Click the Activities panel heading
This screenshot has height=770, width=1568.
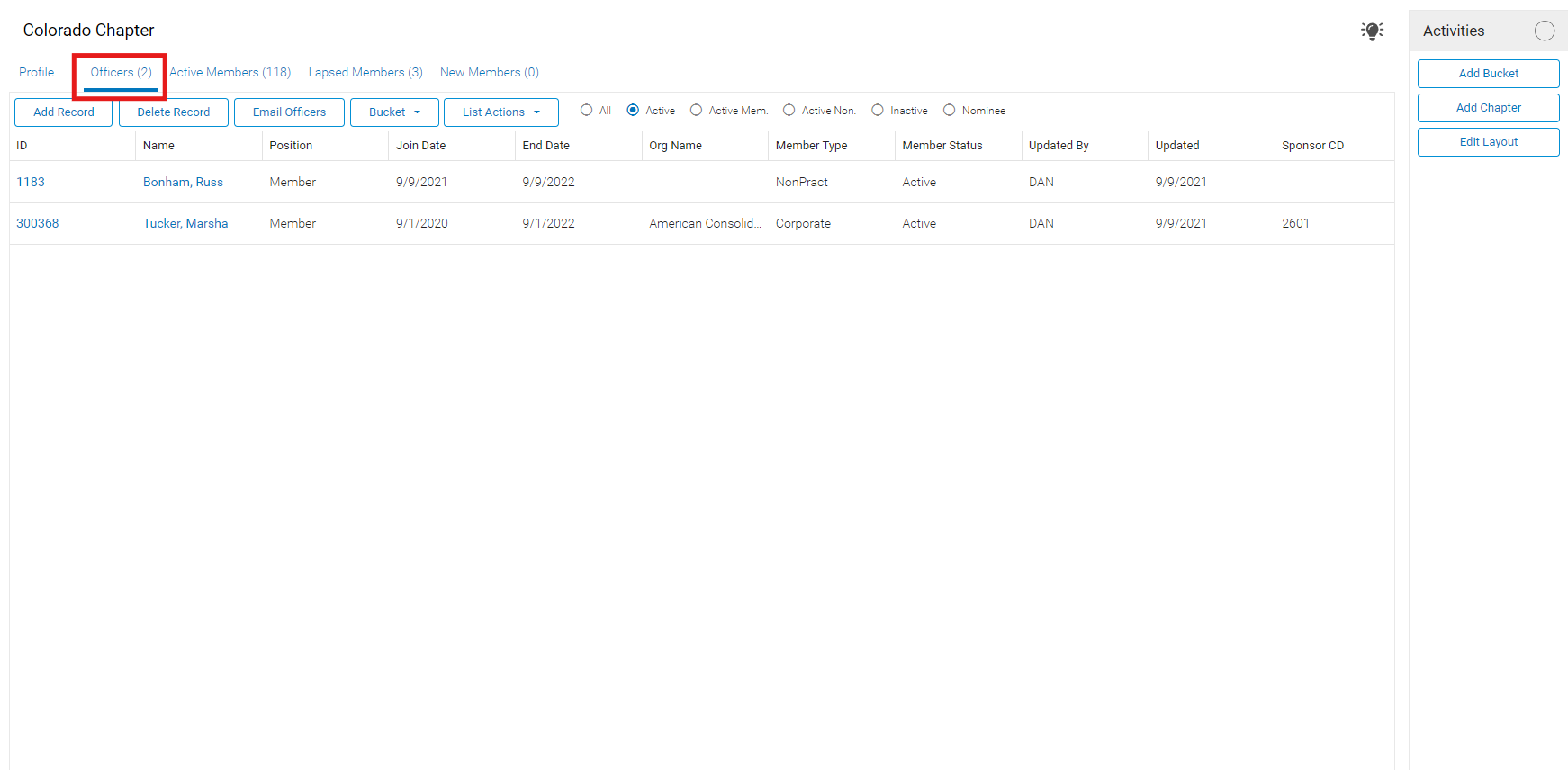pyautogui.click(x=1454, y=31)
